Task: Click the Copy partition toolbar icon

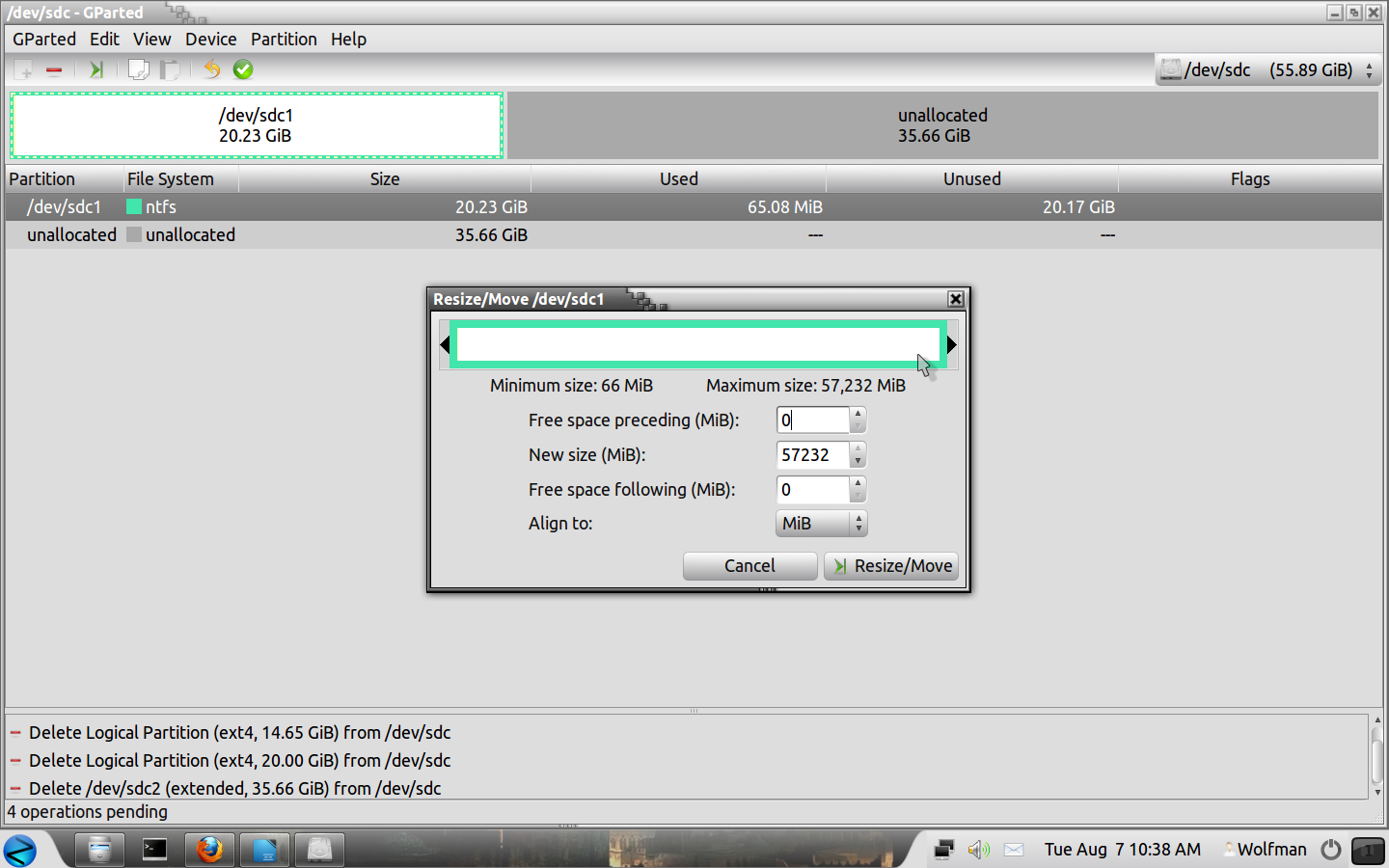Action: (x=139, y=69)
